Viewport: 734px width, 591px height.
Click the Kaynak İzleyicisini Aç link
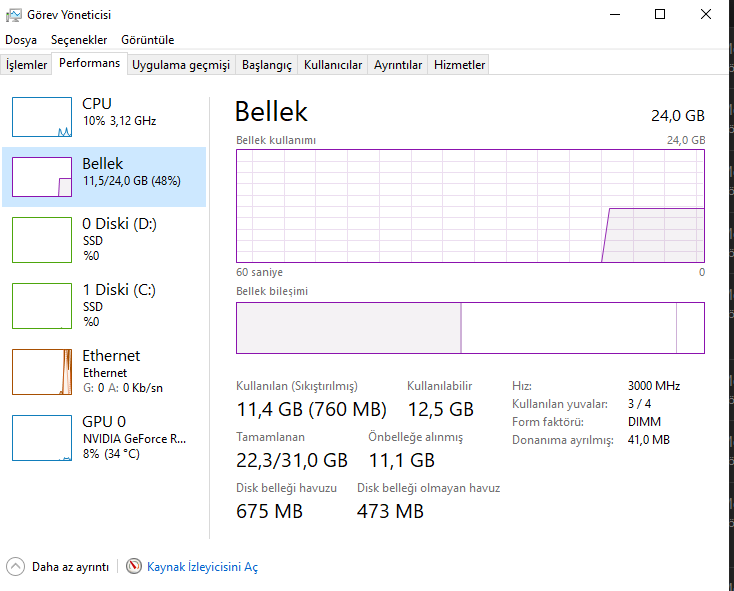coord(202,567)
